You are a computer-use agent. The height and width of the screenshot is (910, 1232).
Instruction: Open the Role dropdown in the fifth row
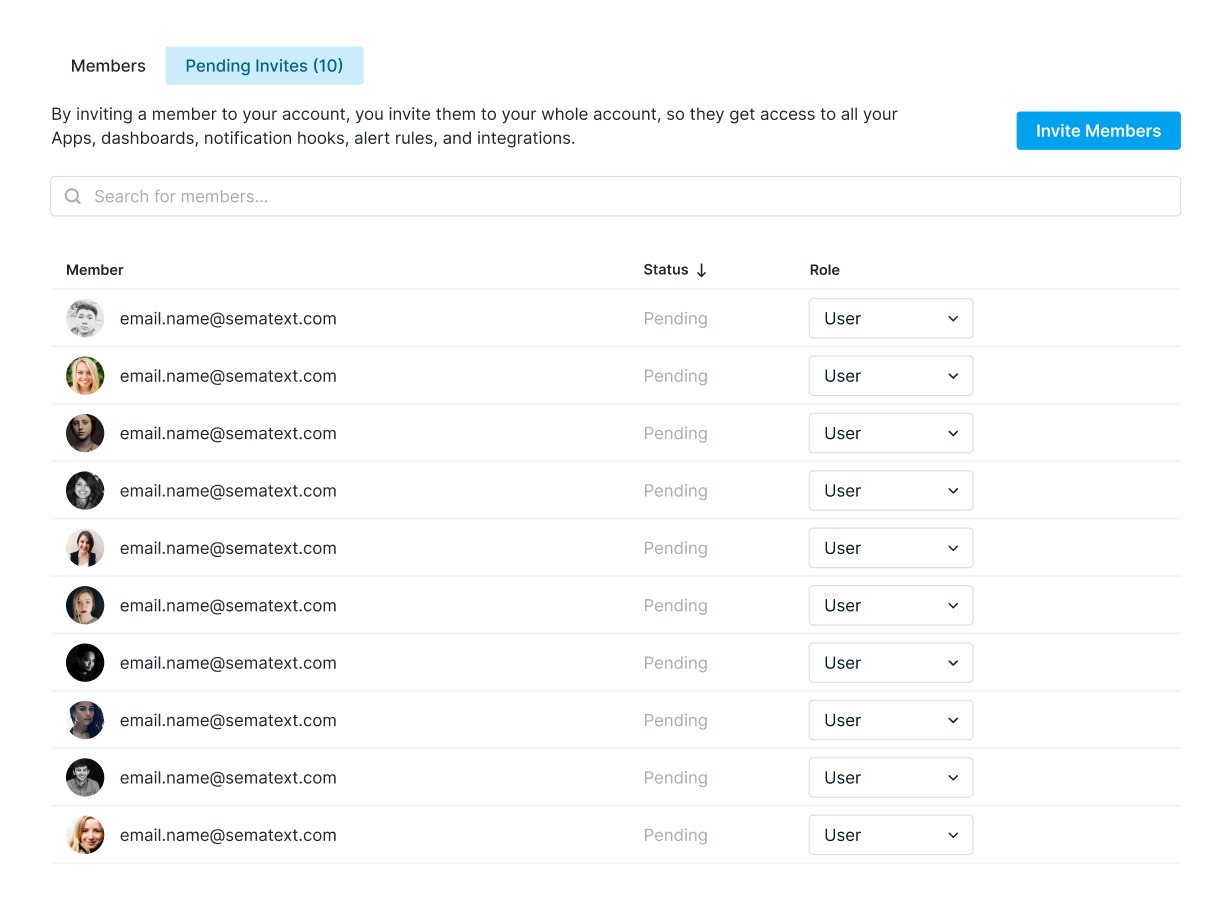(x=891, y=548)
